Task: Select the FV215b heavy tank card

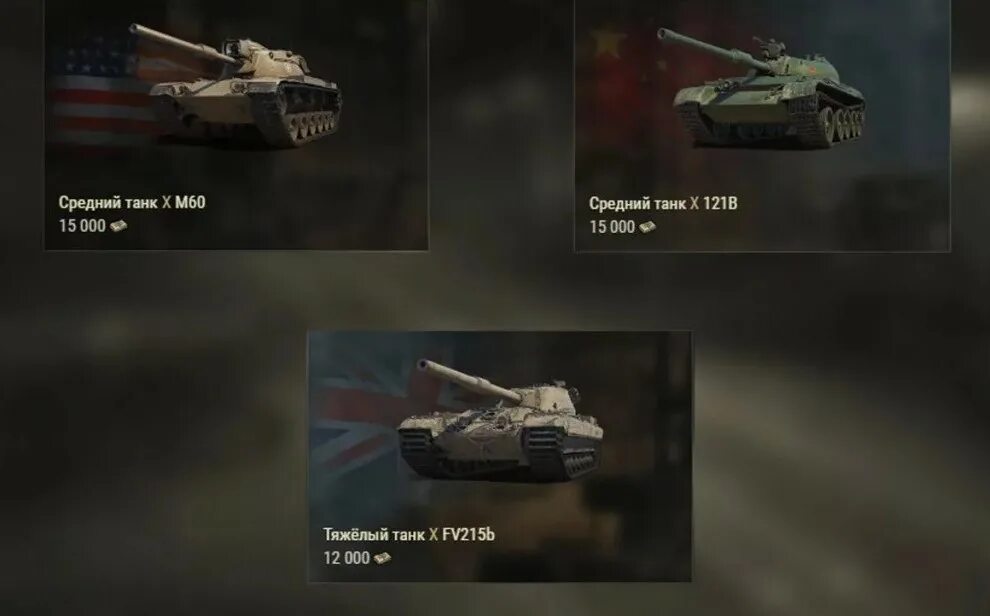Action: 499,456
